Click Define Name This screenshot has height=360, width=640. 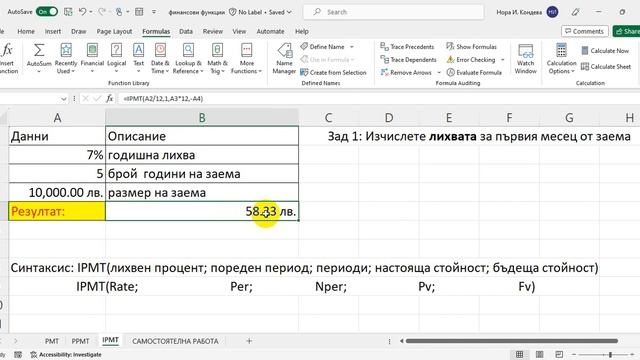323,47
